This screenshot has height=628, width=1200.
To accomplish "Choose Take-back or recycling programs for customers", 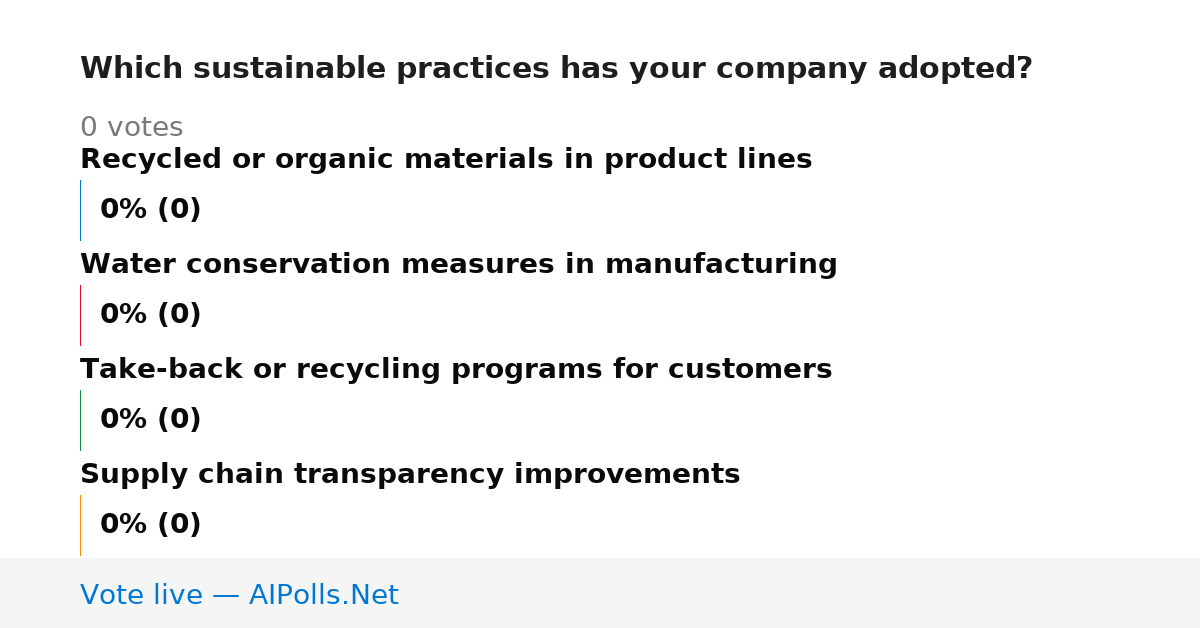I will 456,370.
